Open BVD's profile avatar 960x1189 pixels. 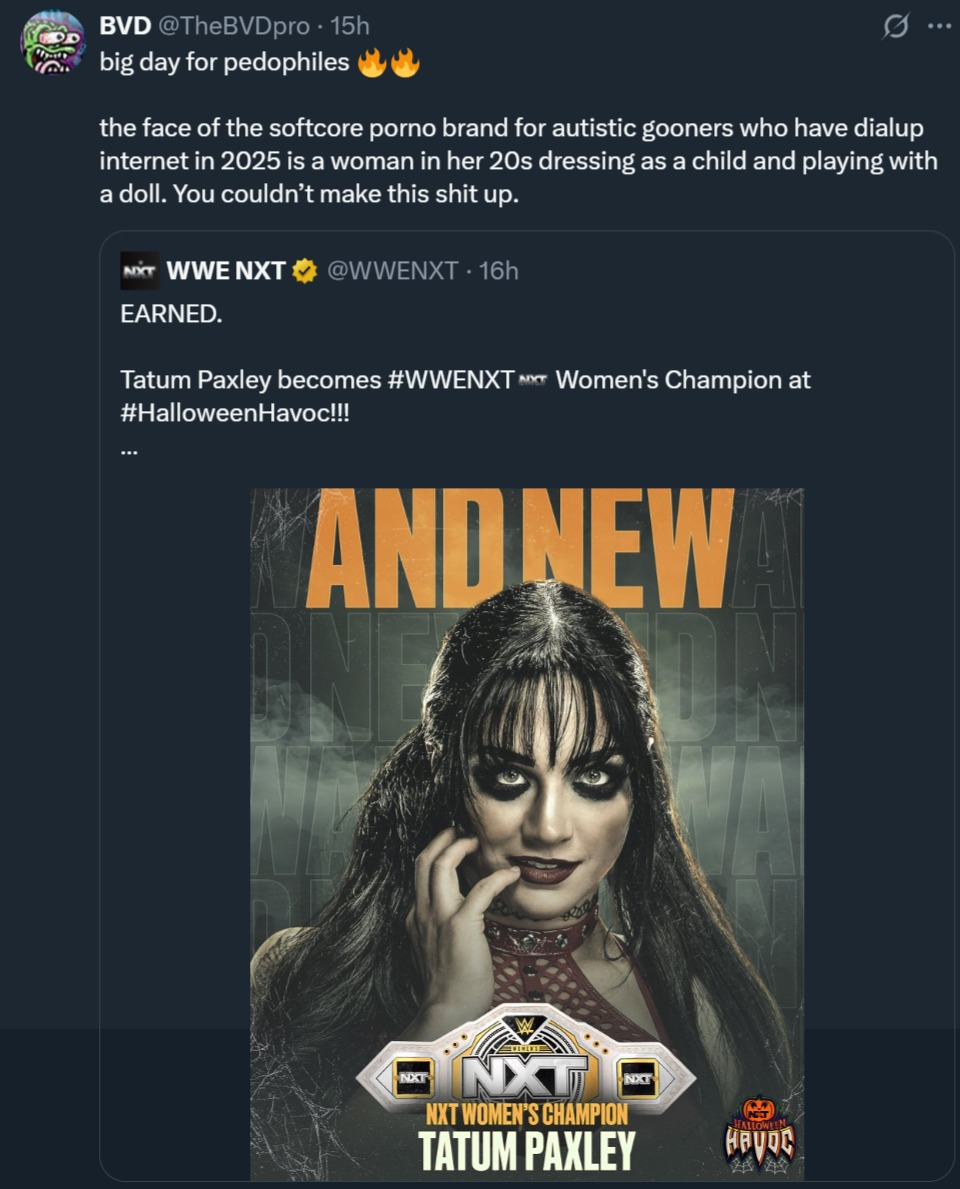pyautogui.click(x=52, y=42)
